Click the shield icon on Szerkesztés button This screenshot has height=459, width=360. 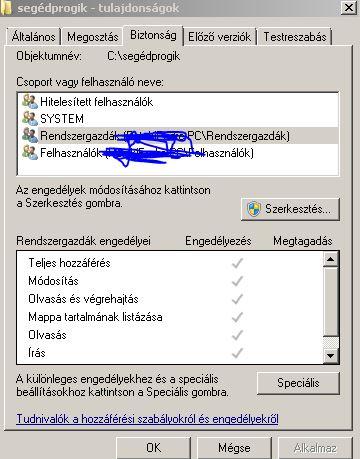pyautogui.click(x=254, y=209)
